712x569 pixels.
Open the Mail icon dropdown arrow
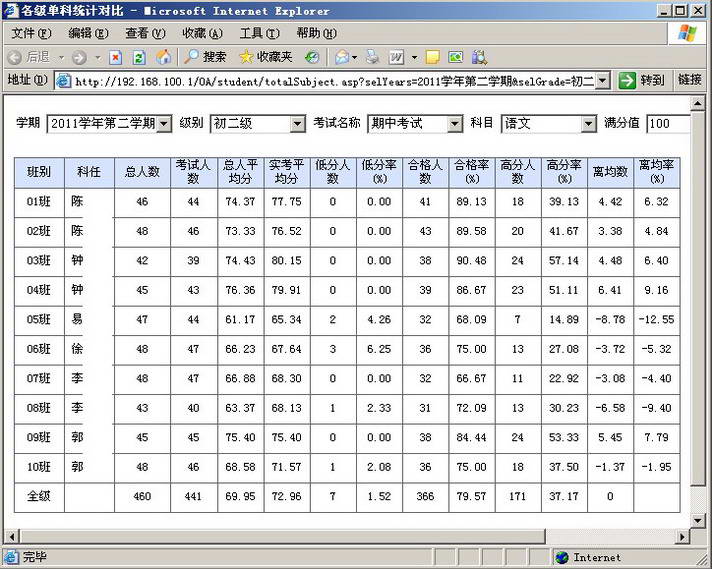(x=354, y=58)
